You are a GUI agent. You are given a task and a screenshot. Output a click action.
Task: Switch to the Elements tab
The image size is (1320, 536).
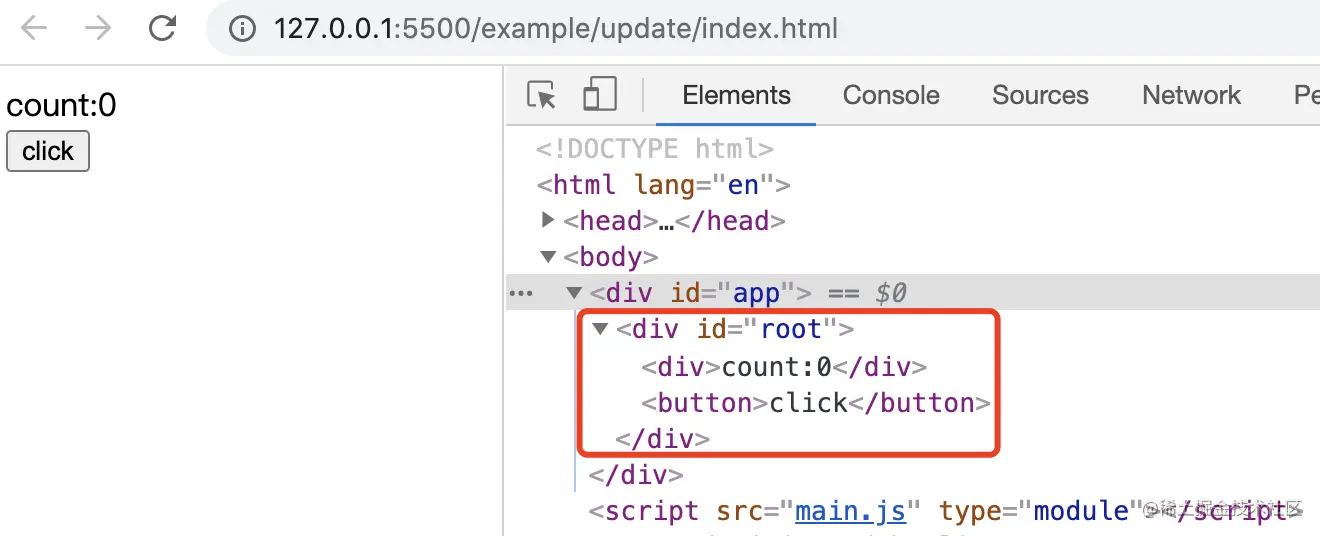(x=736, y=96)
